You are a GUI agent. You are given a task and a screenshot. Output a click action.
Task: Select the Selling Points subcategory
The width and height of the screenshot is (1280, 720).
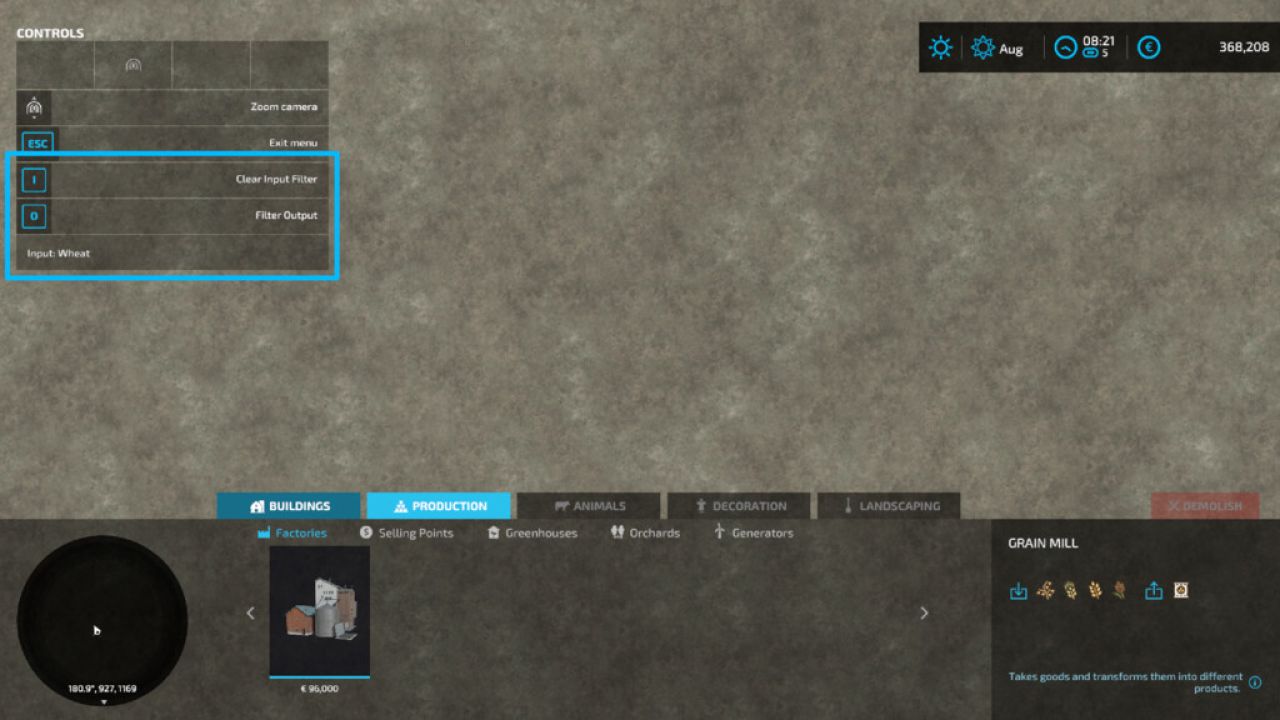click(406, 533)
